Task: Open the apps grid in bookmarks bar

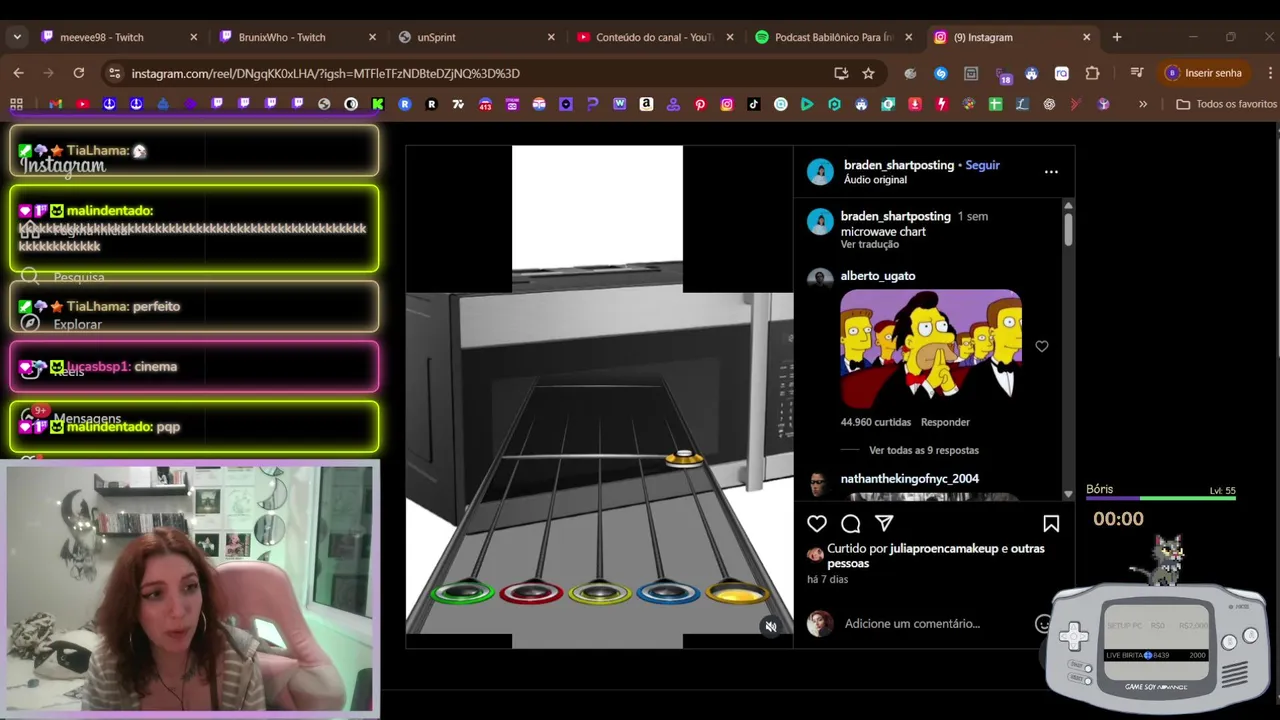Action: click(16, 104)
